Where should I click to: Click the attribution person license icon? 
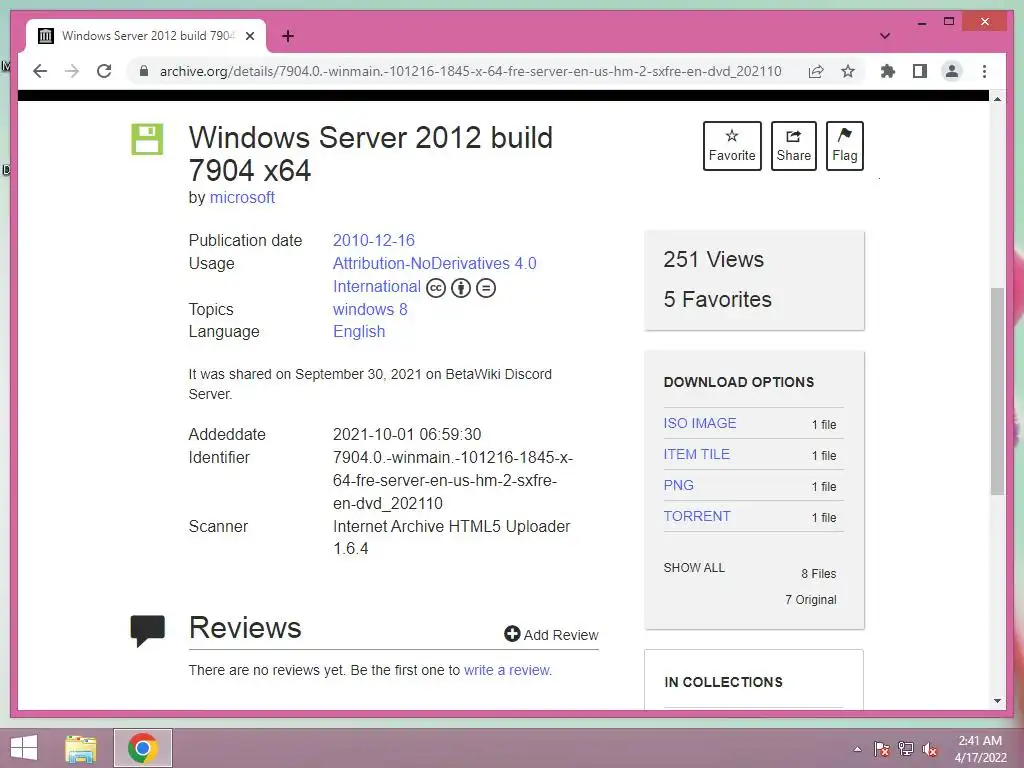pos(460,287)
